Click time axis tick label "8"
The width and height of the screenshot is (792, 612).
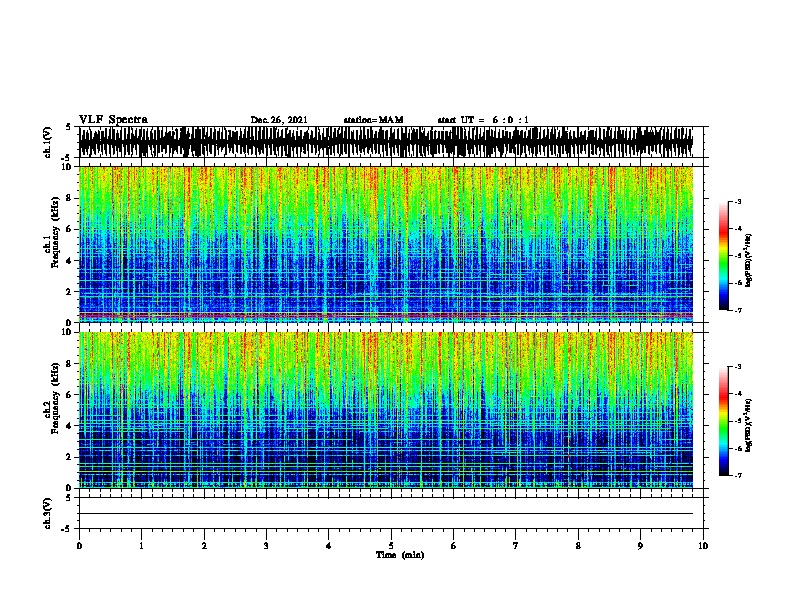578,546
